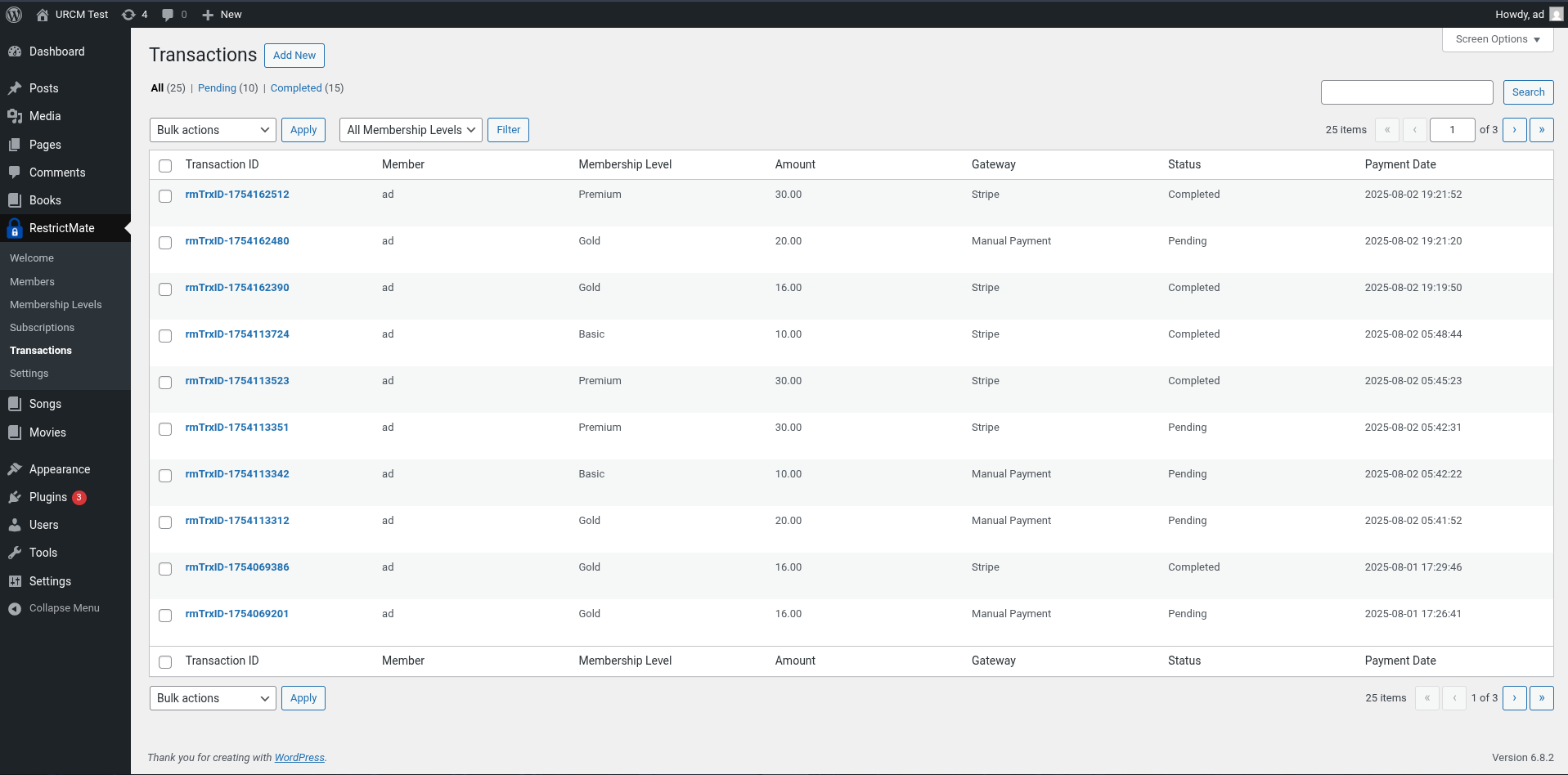This screenshot has height=775, width=1568.
Task: Go to last page in top pagination
Action: tap(1542, 130)
